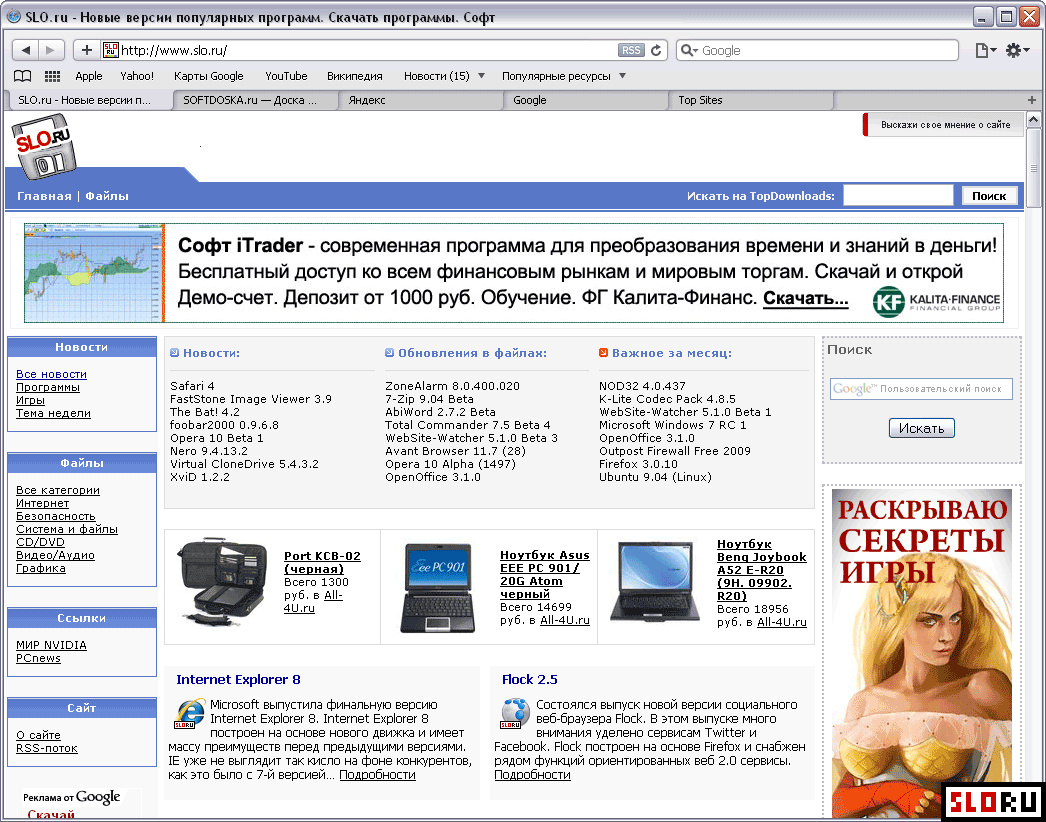Click the address bar URL field
Image resolution: width=1046 pixels, height=822 pixels.
tap(368, 50)
